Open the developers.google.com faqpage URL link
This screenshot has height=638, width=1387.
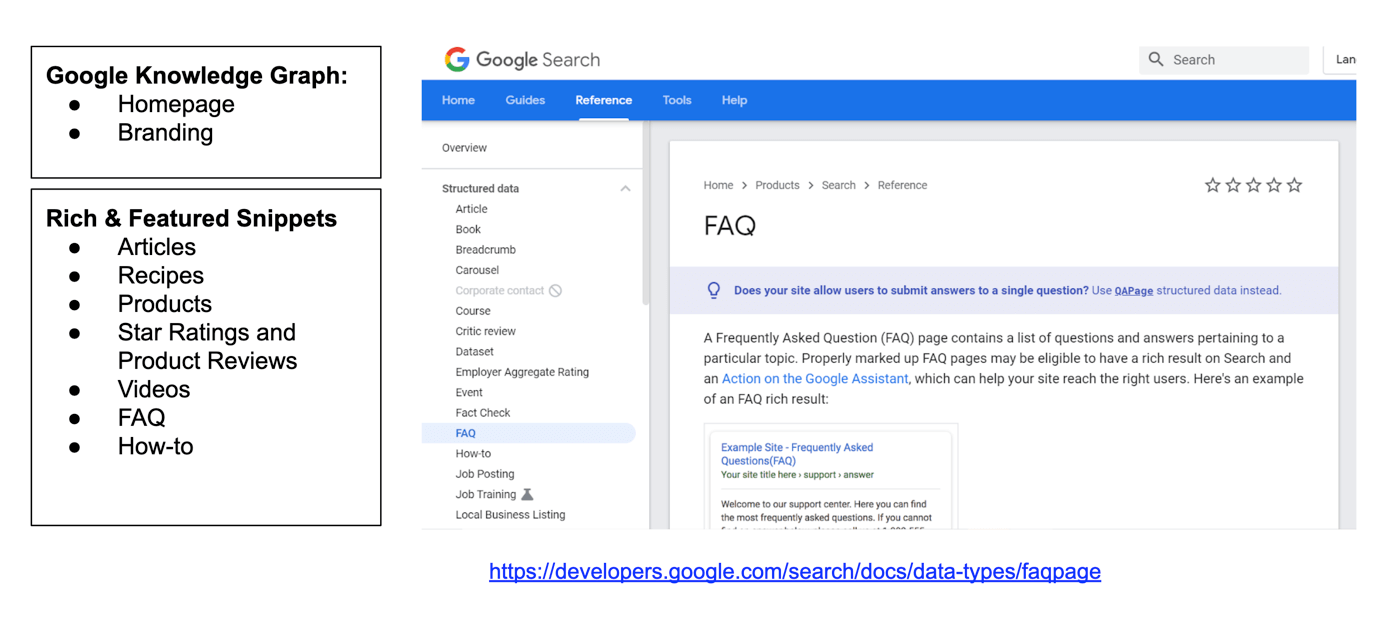(x=795, y=572)
